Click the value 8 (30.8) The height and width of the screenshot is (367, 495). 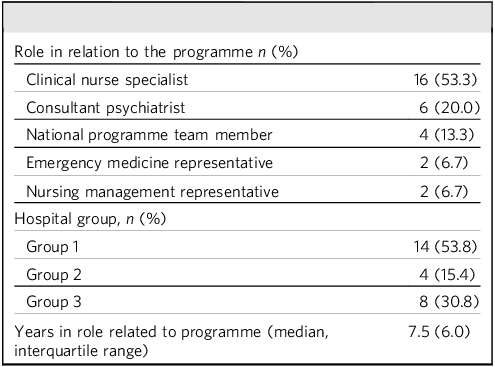449,302
